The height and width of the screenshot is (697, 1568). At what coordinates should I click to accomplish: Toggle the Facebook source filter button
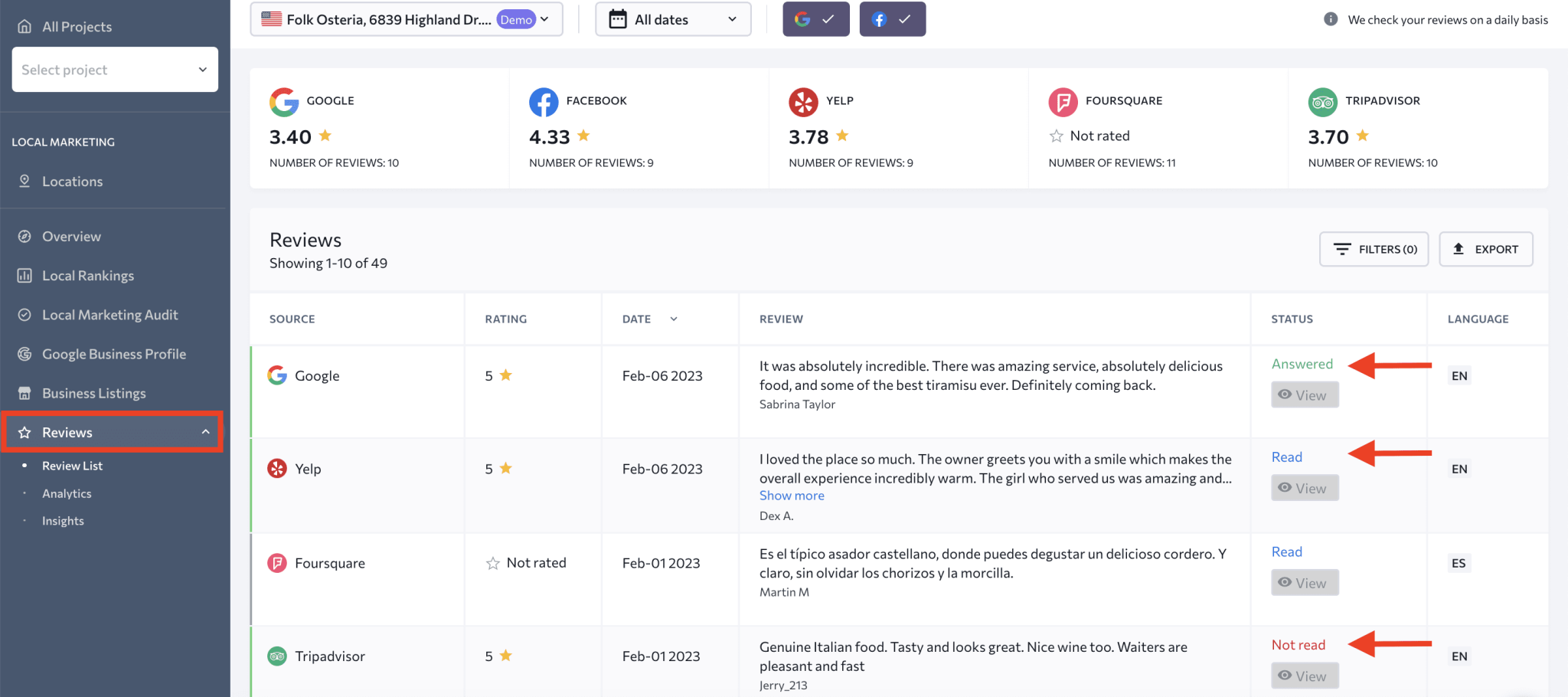[892, 19]
